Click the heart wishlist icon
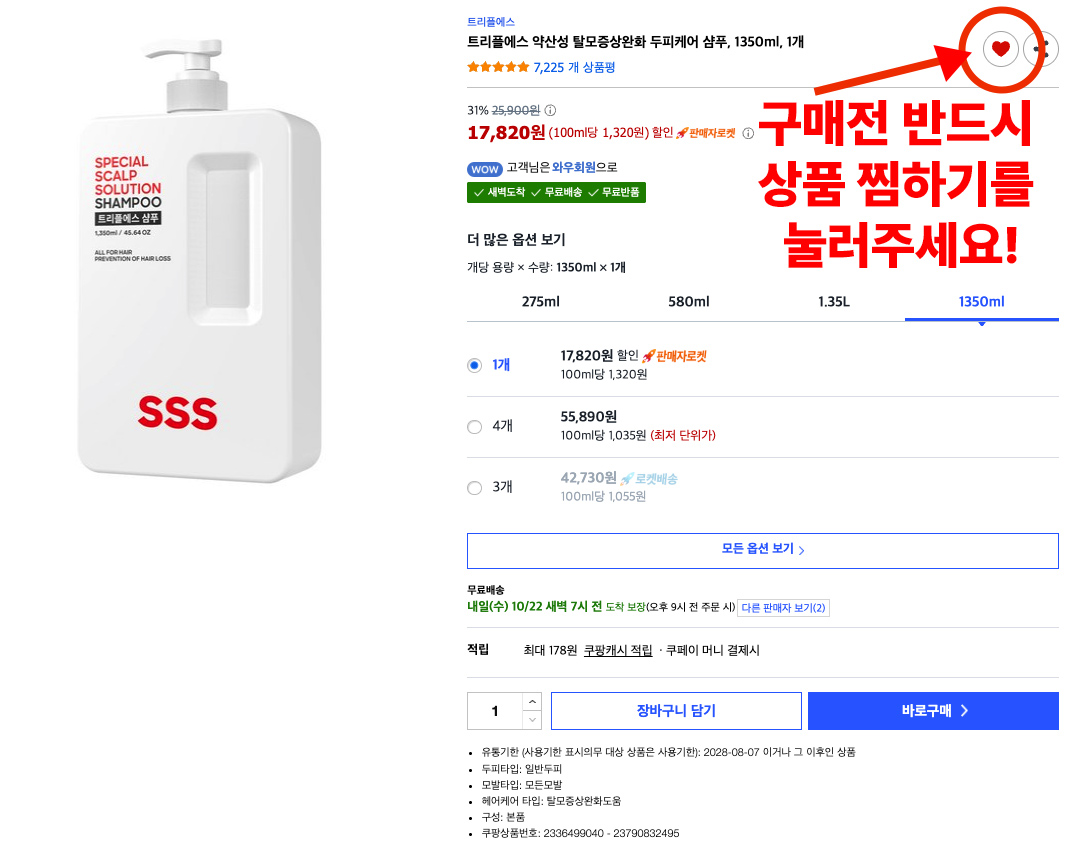1076x867 pixels. [1000, 48]
